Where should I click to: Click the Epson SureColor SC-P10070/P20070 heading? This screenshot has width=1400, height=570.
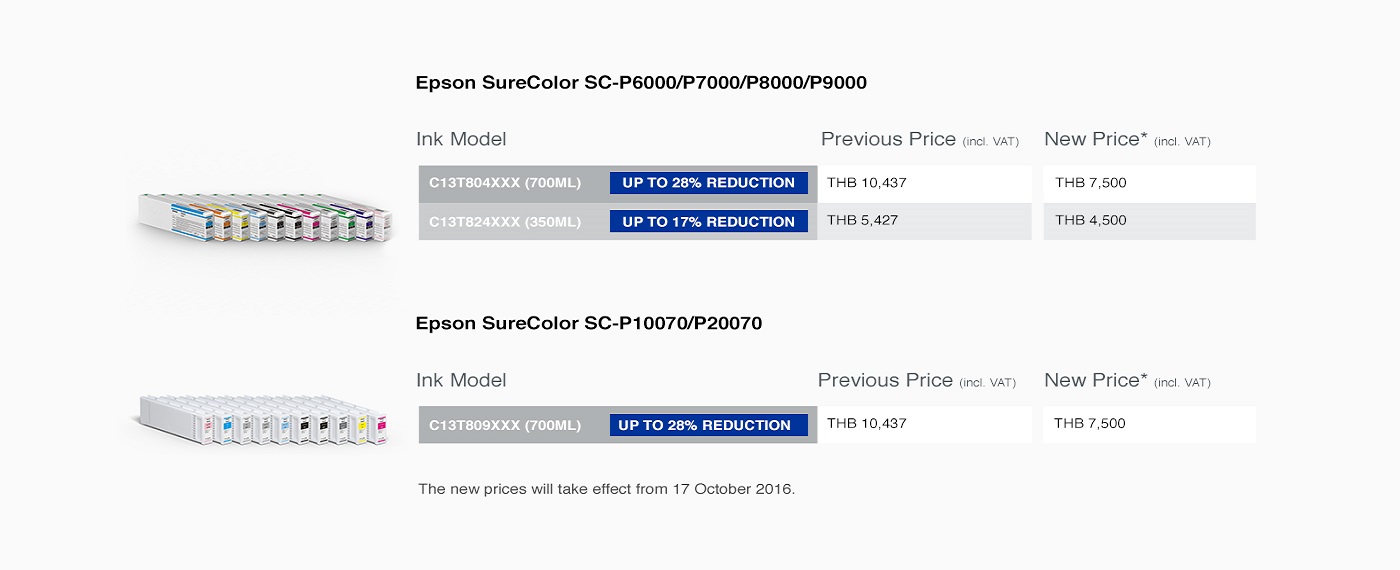(x=589, y=323)
